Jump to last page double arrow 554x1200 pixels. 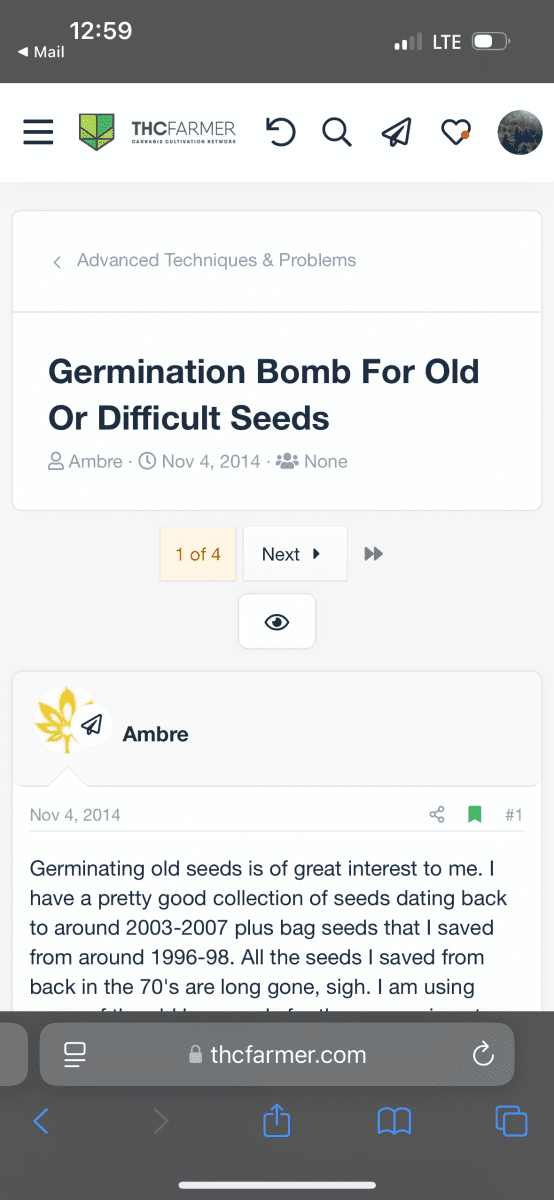(374, 554)
